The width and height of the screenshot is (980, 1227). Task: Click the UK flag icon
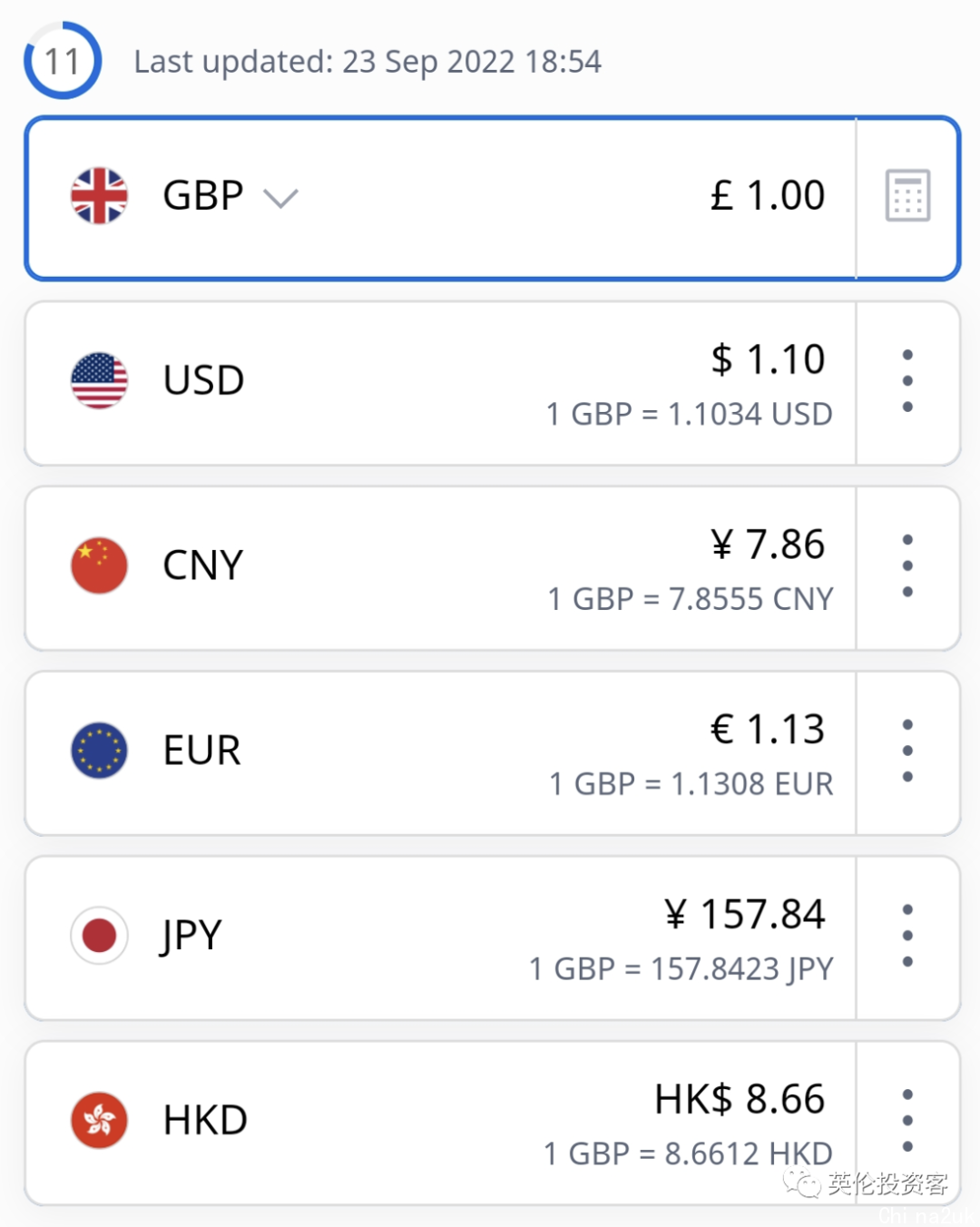[99, 196]
